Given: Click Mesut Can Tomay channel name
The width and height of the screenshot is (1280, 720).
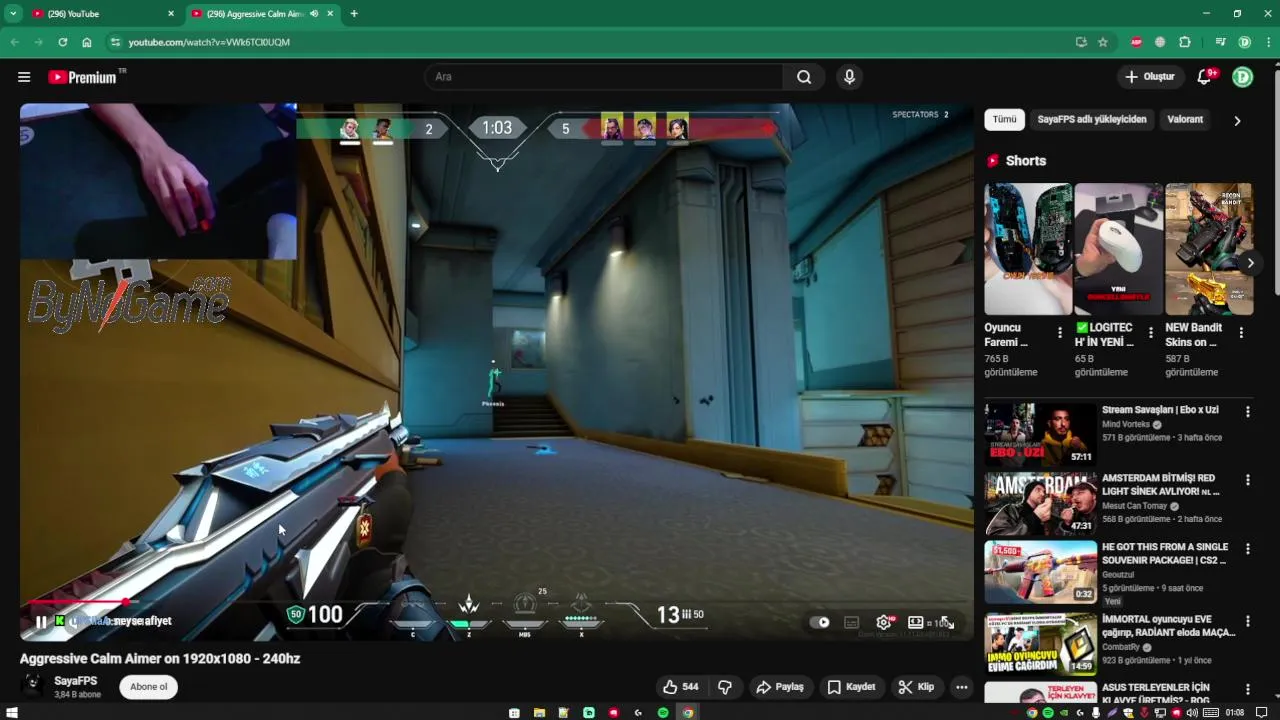Looking at the screenshot, I should point(1135,506).
